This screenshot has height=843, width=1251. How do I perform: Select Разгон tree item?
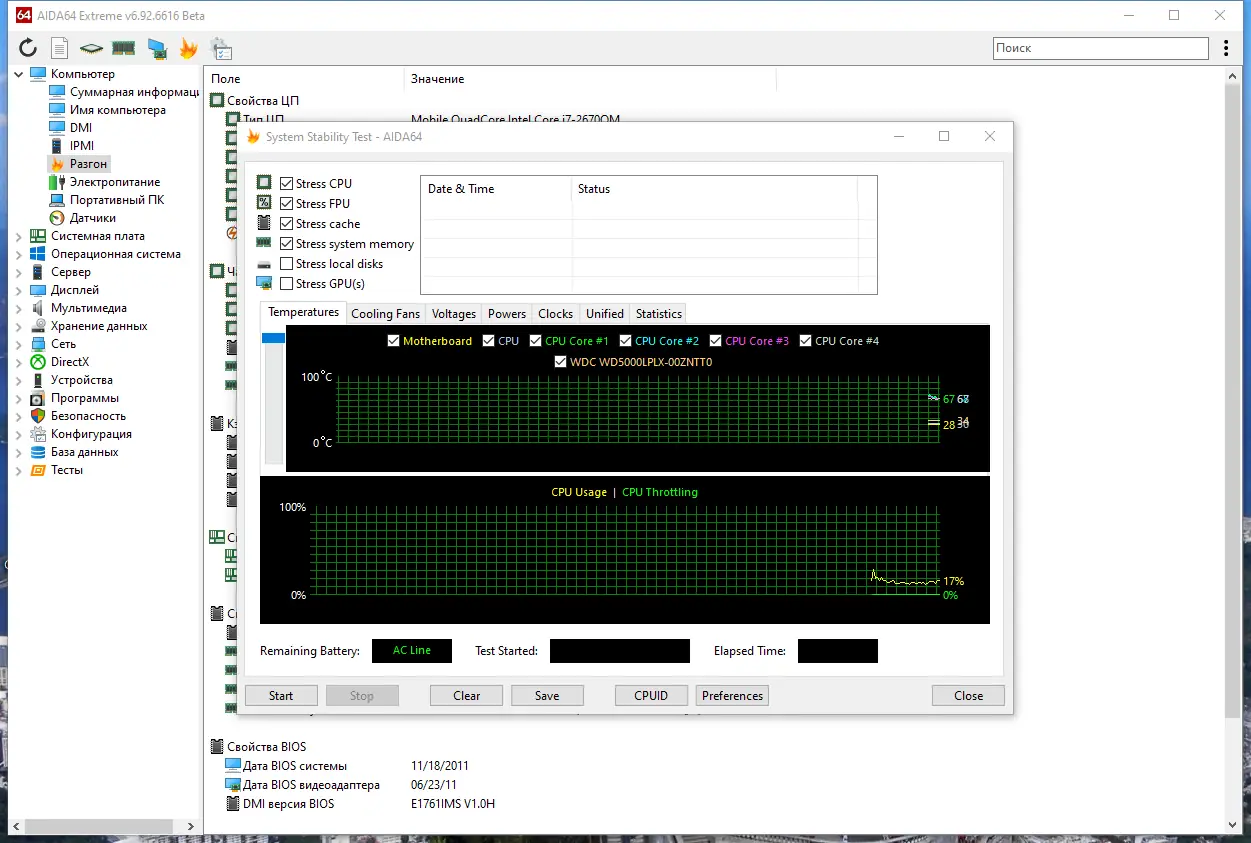pos(89,164)
